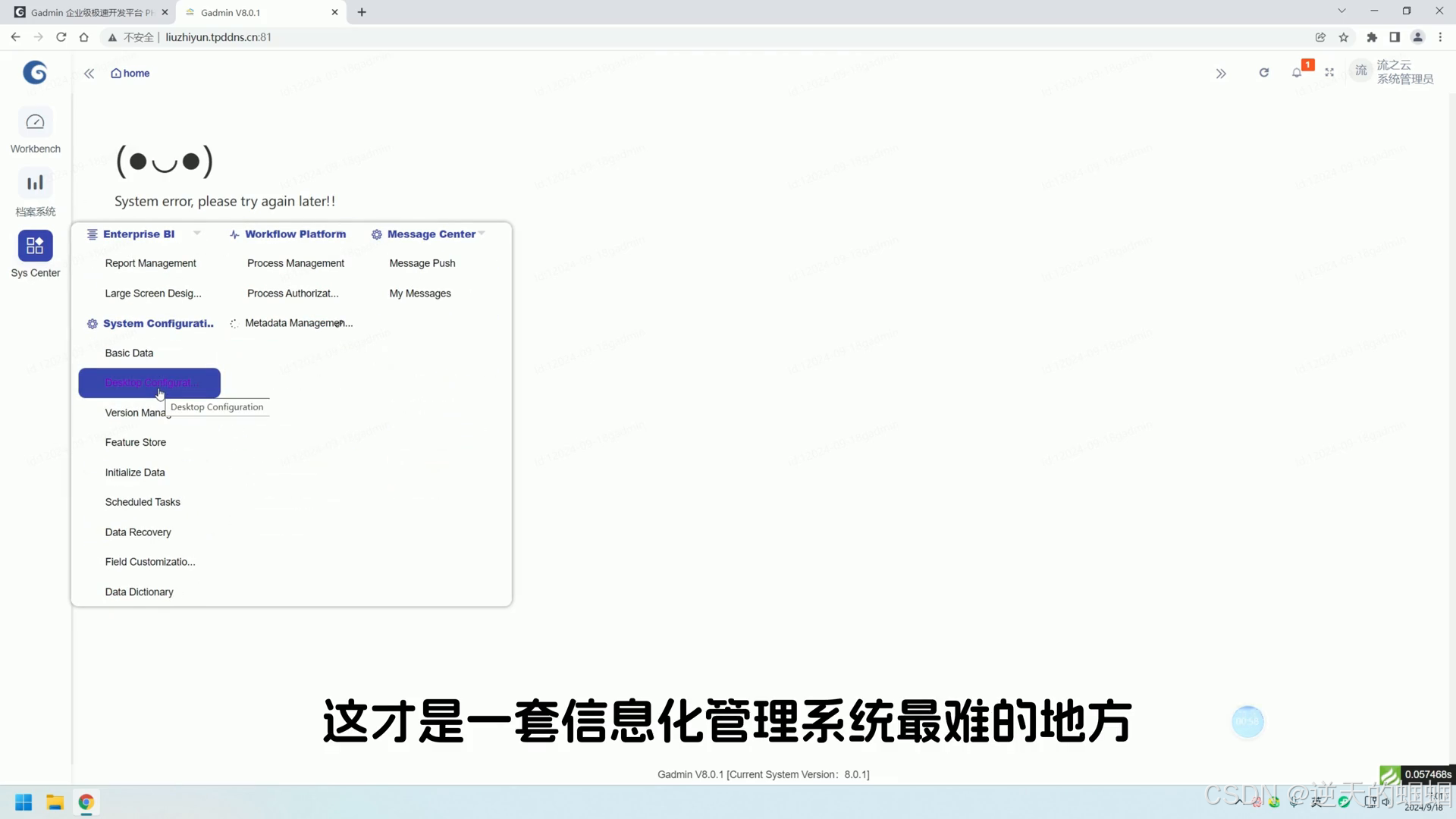This screenshot has height=819, width=1456.
Task: Open Chrome from Windows taskbar
Action: pos(86,802)
